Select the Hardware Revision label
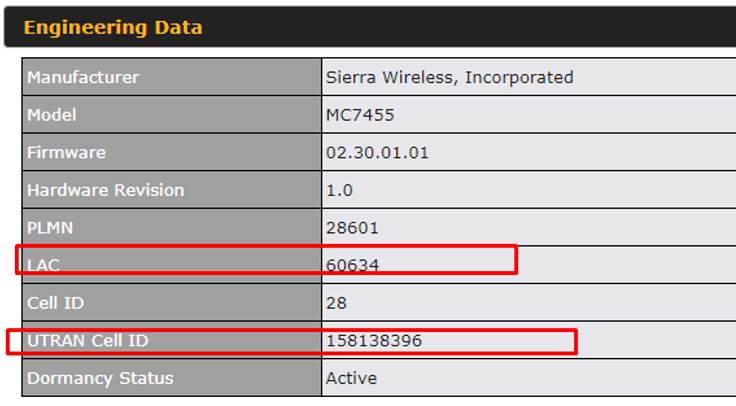Image resolution: width=736 pixels, height=406 pixels. [106, 190]
